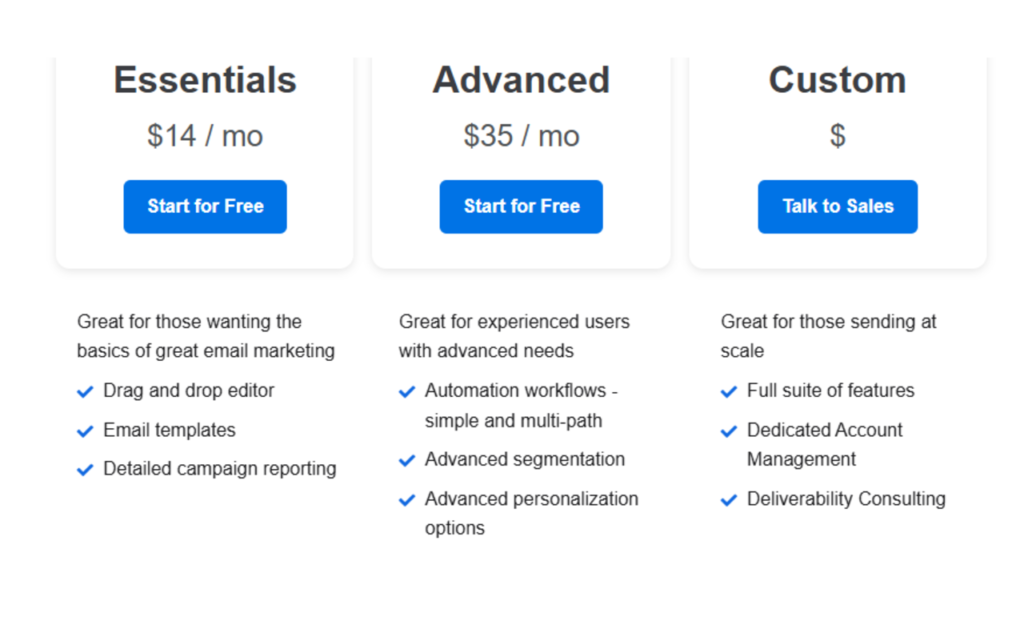Click the $35 / mo price
The image size is (1024, 641).
click(x=521, y=136)
